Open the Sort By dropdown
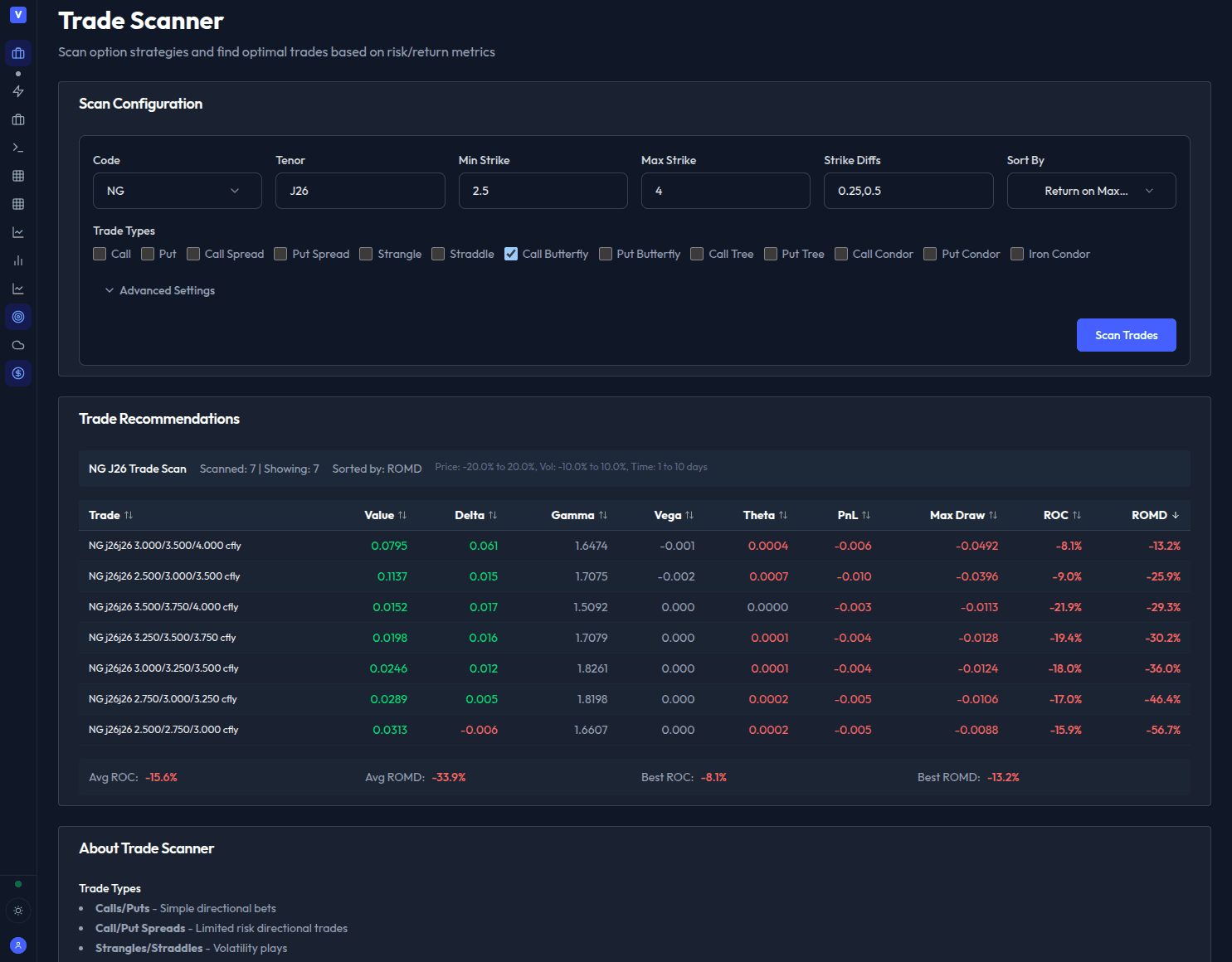The image size is (1232, 962). click(1091, 191)
